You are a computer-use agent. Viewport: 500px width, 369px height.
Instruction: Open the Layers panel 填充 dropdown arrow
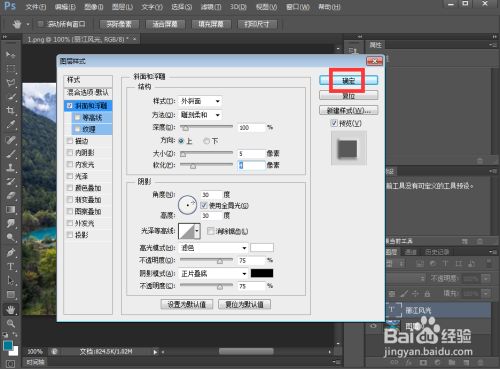pos(486,294)
